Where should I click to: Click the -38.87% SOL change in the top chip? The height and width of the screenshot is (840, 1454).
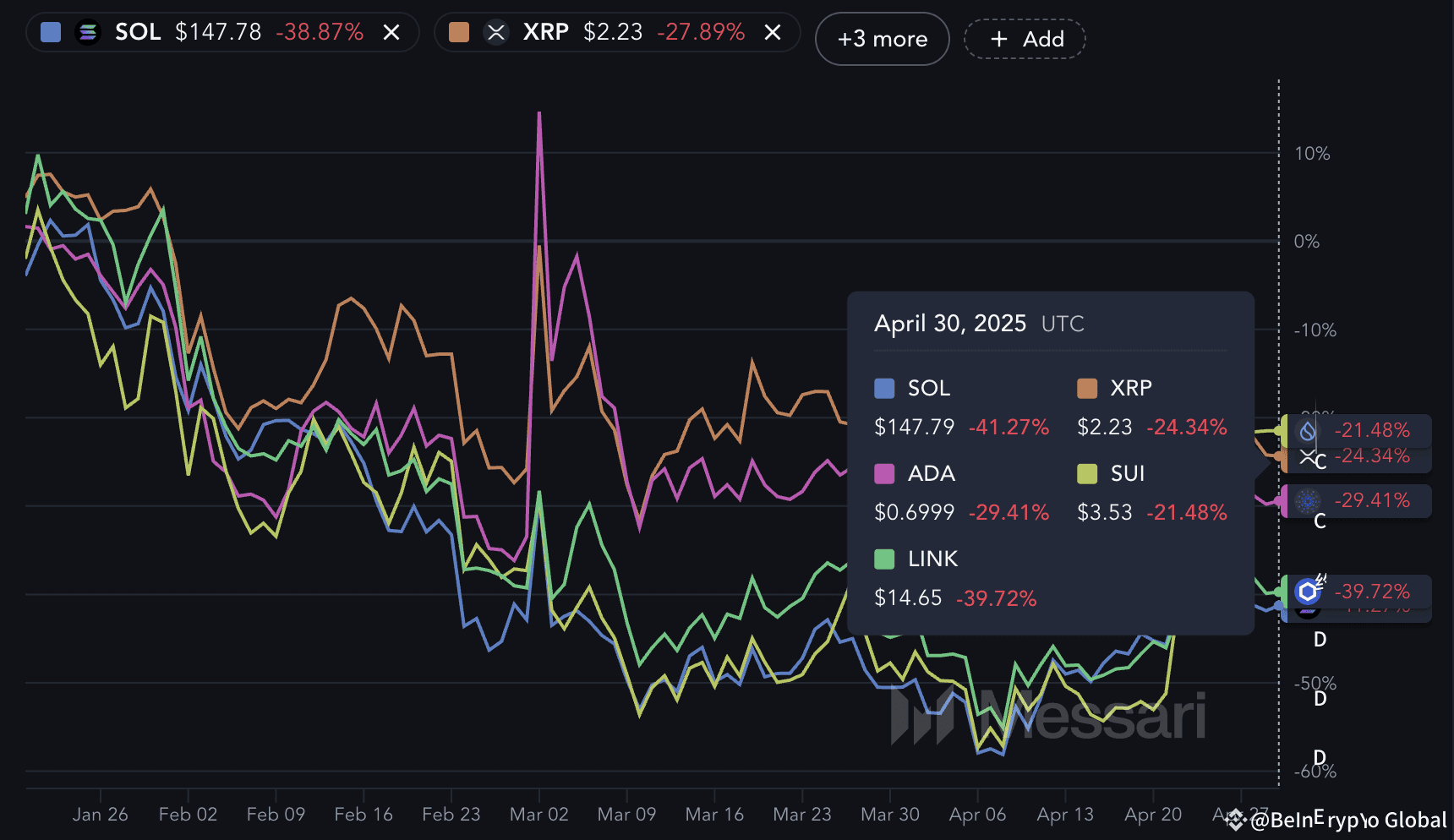320,33
